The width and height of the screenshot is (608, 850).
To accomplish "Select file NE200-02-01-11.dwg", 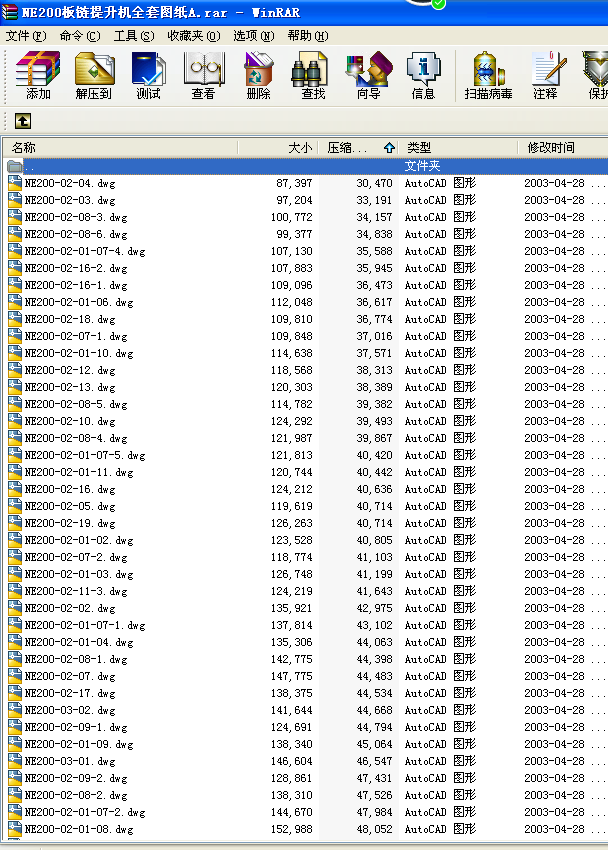I will point(79,472).
